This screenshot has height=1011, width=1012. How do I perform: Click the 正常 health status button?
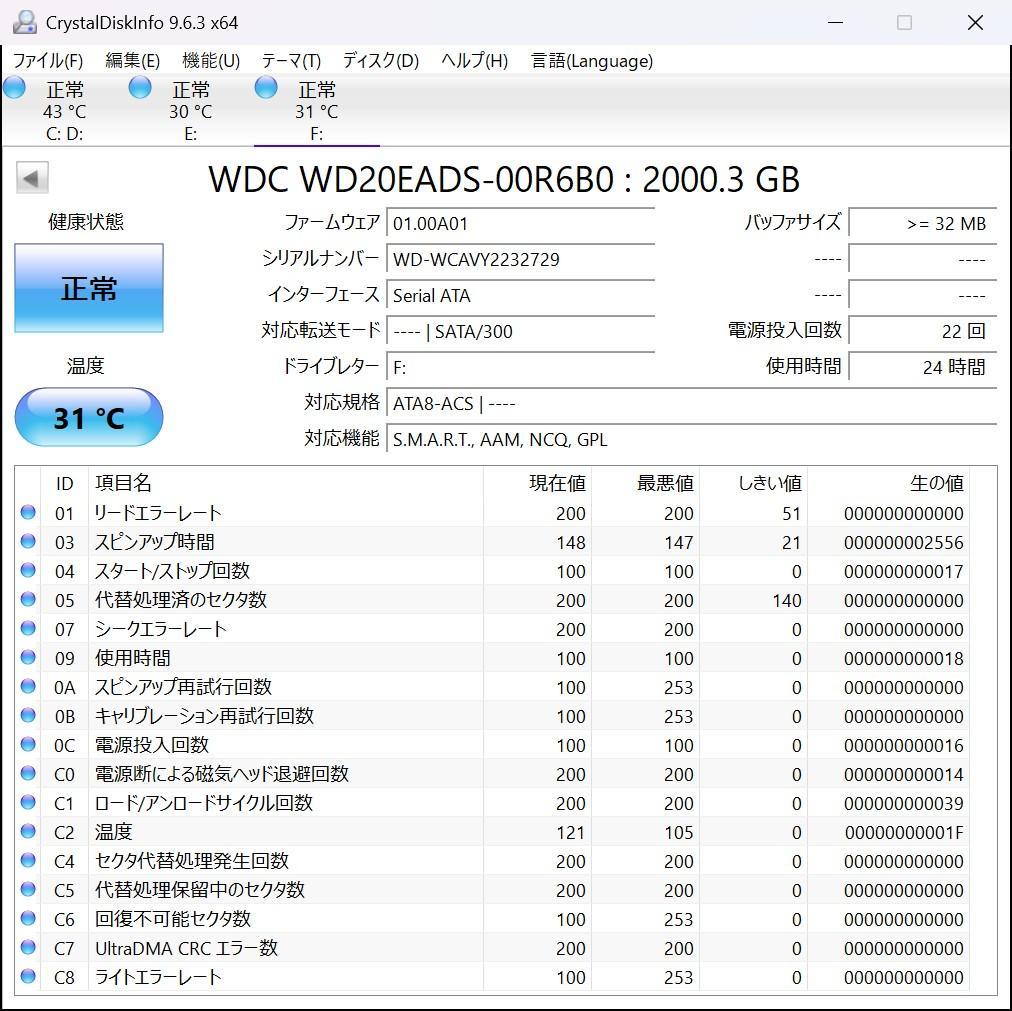tap(88, 287)
